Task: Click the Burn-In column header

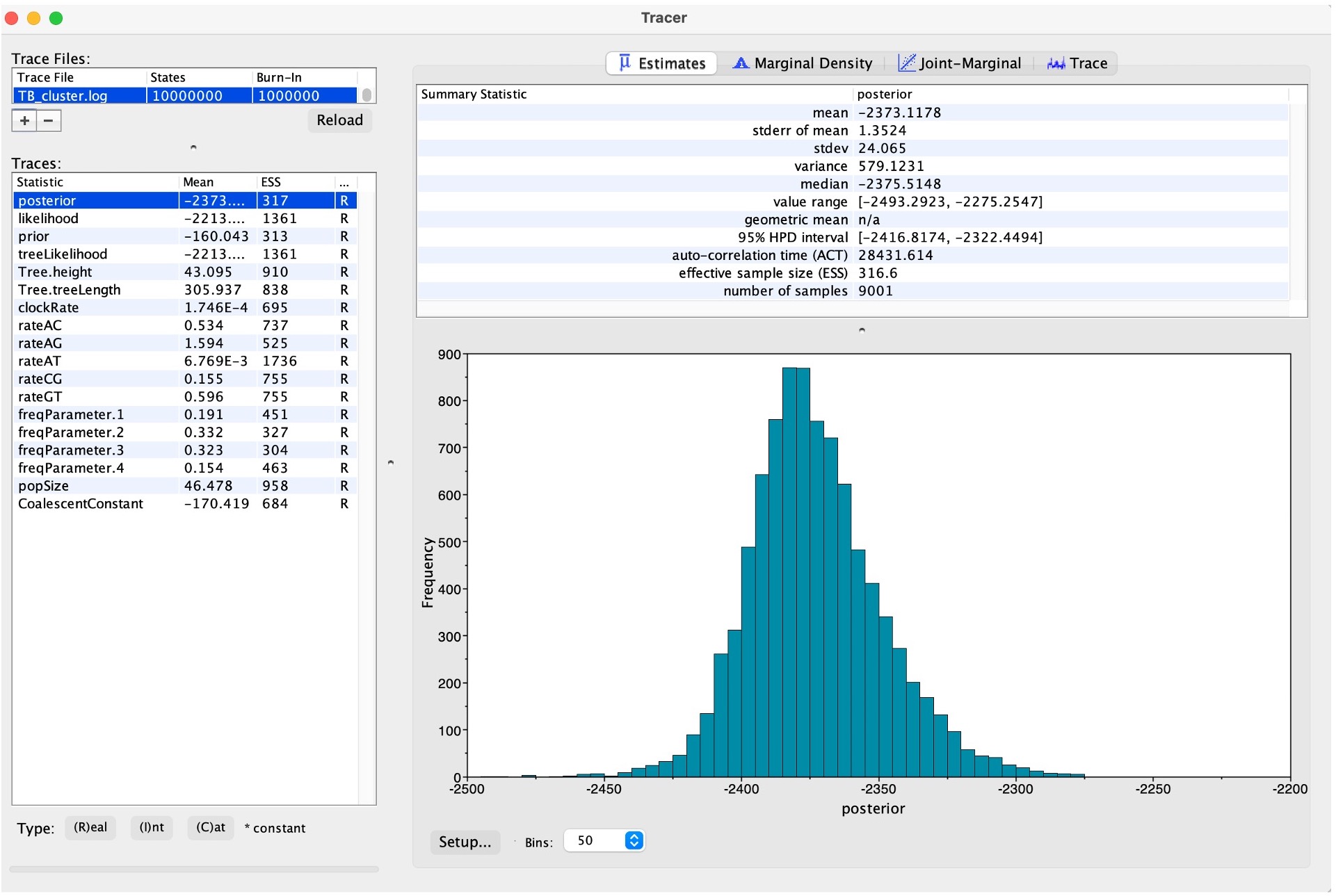Action: (305, 77)
